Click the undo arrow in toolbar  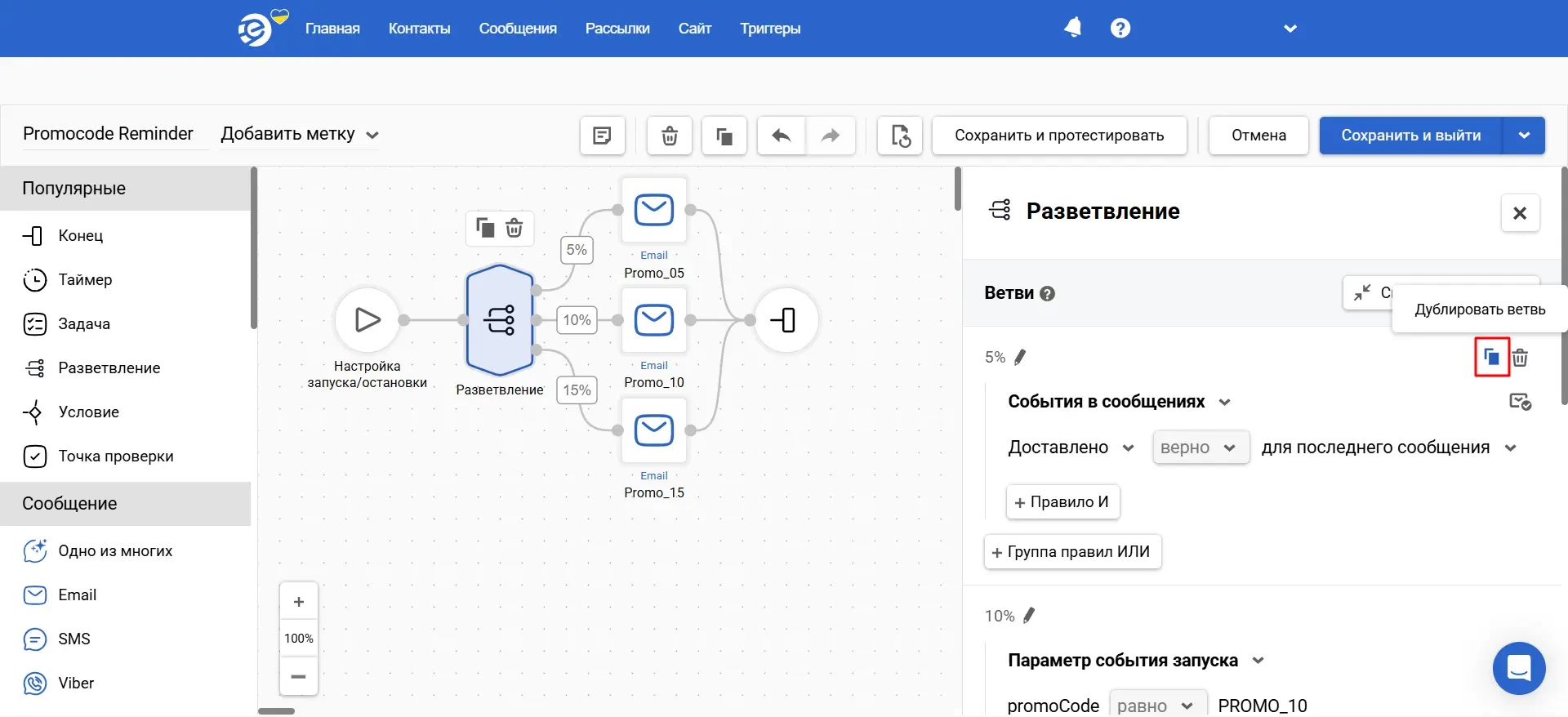point(782,136)
